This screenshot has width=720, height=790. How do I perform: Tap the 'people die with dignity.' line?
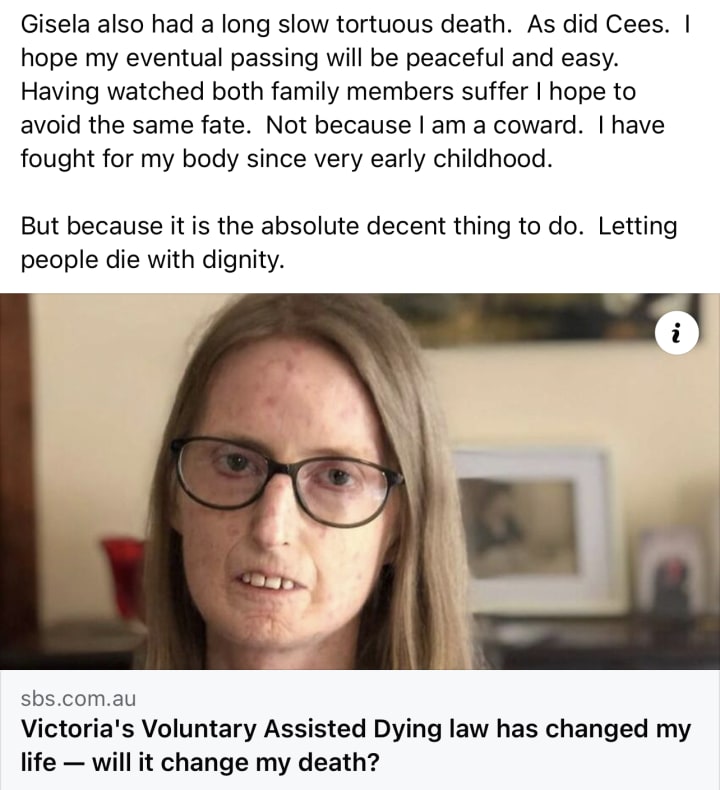(x=153, y=259)
